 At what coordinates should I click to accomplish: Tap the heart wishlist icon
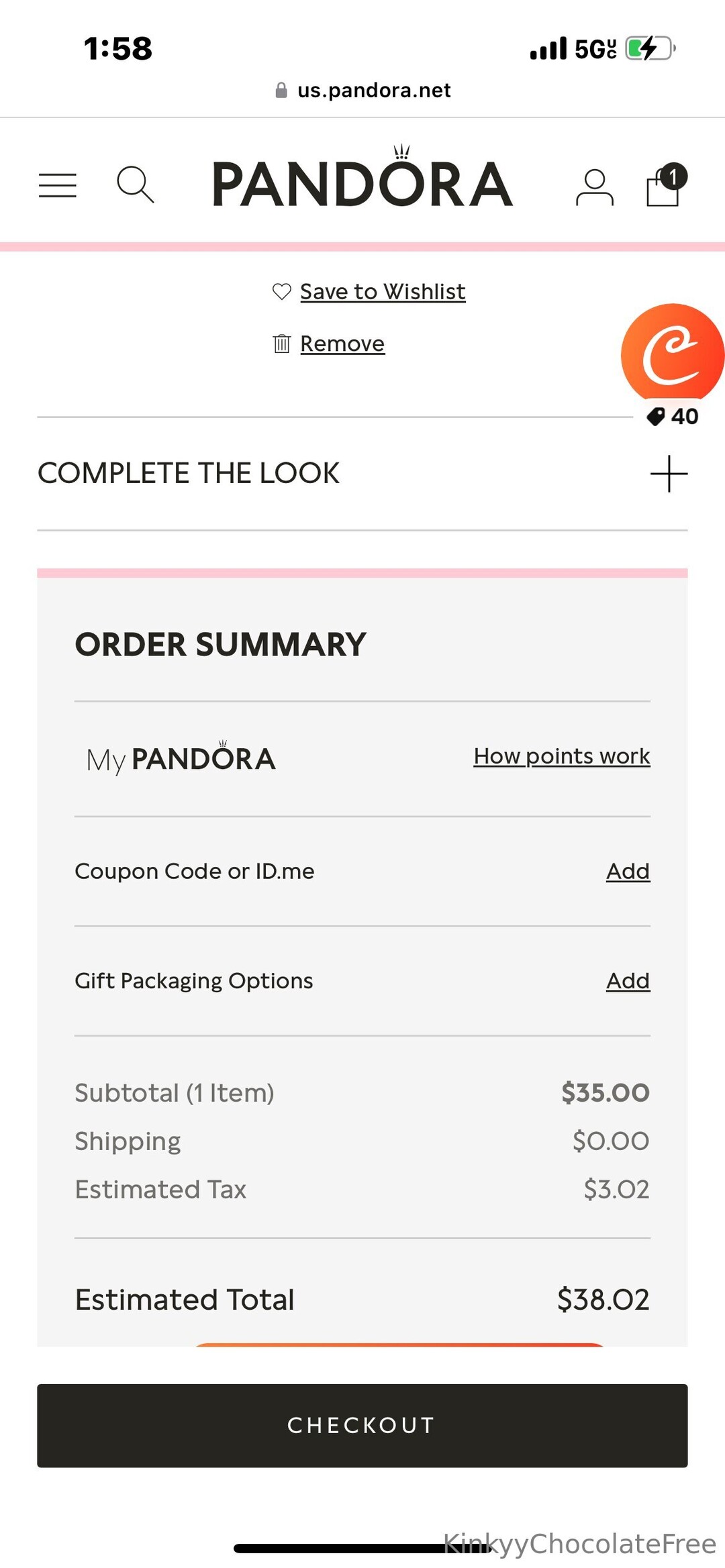281,291
